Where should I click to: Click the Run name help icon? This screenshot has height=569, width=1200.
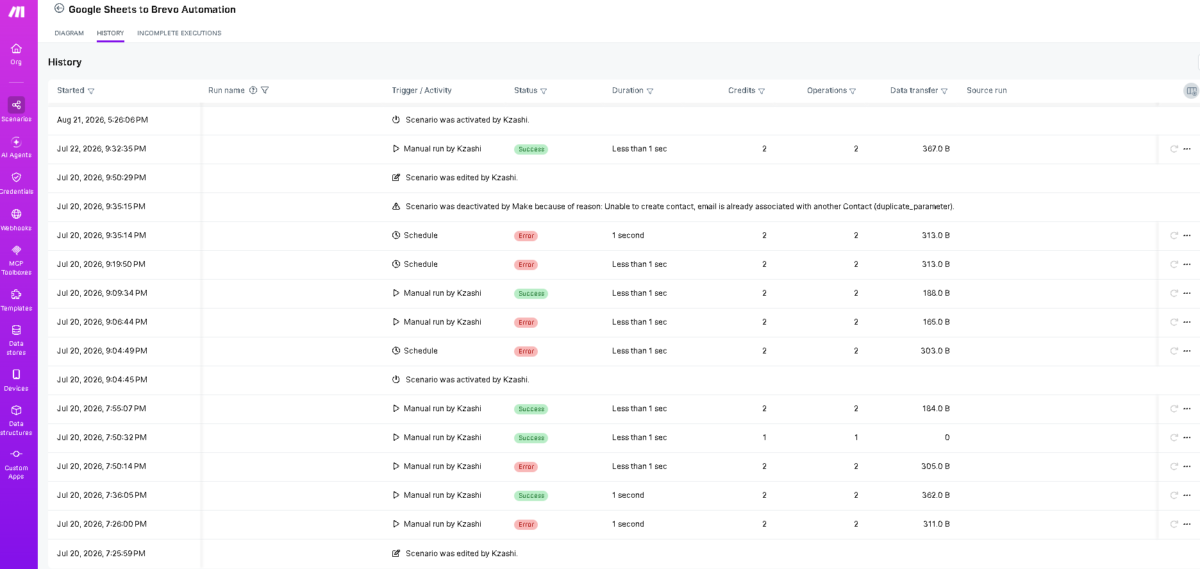pos(253,90)
